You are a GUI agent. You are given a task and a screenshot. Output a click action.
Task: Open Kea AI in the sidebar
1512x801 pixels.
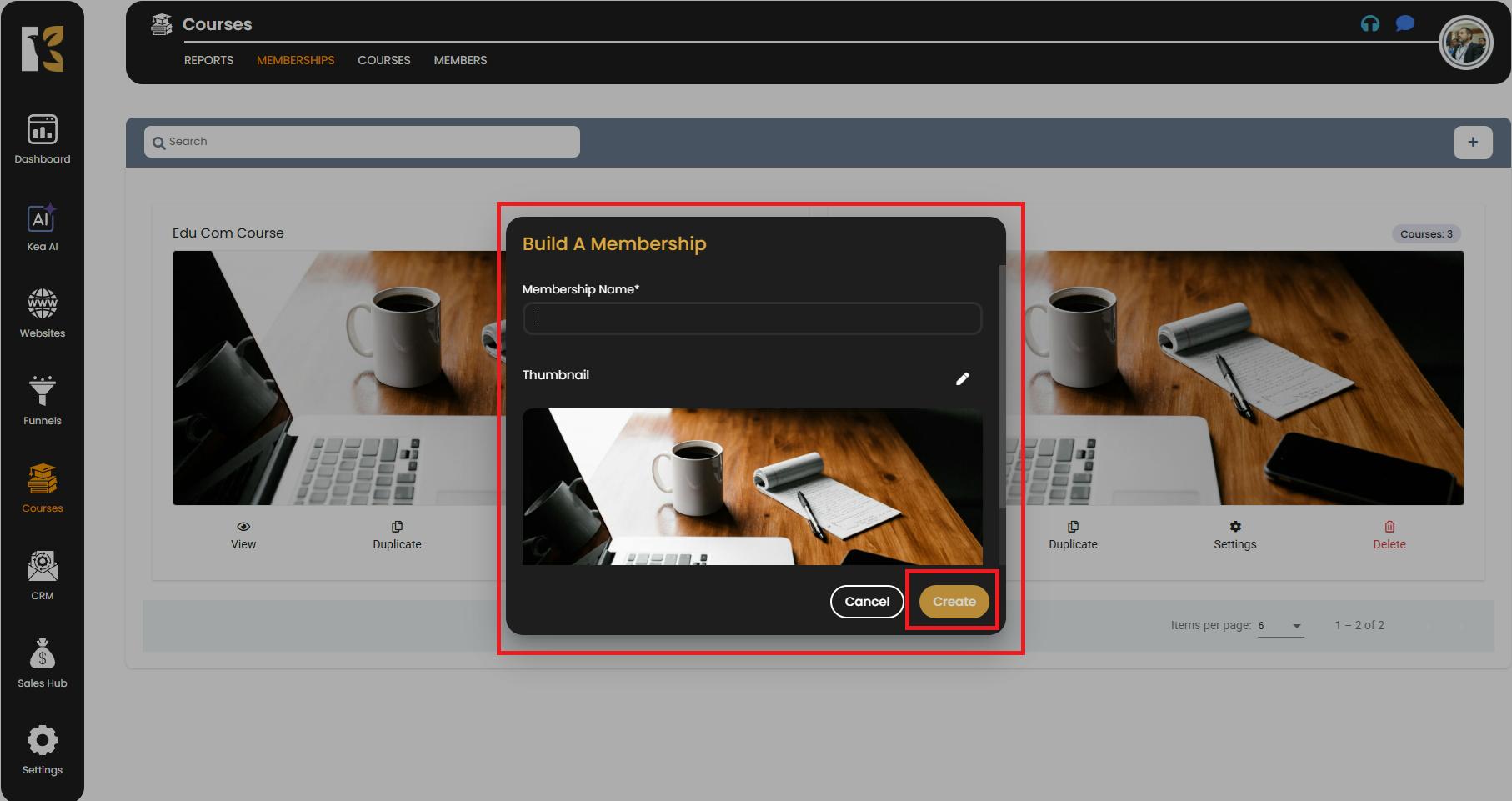tap(42, 227)
